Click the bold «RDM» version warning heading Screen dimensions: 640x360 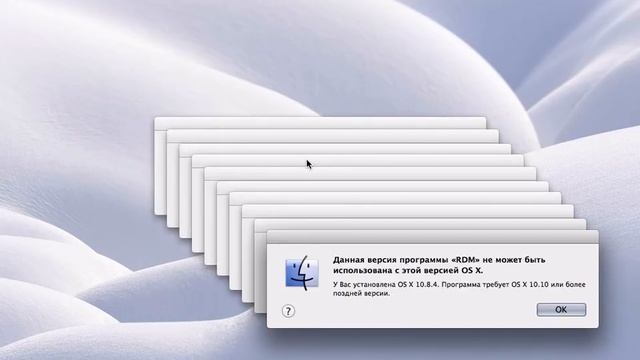(439, 265)
